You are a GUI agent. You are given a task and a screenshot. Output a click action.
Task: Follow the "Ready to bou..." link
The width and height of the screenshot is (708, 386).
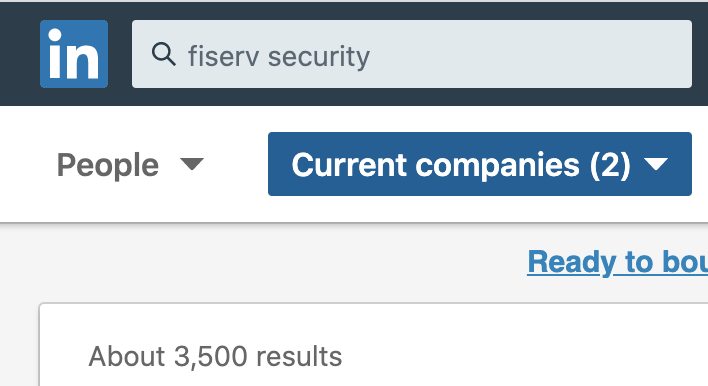(x=617, y=262)
